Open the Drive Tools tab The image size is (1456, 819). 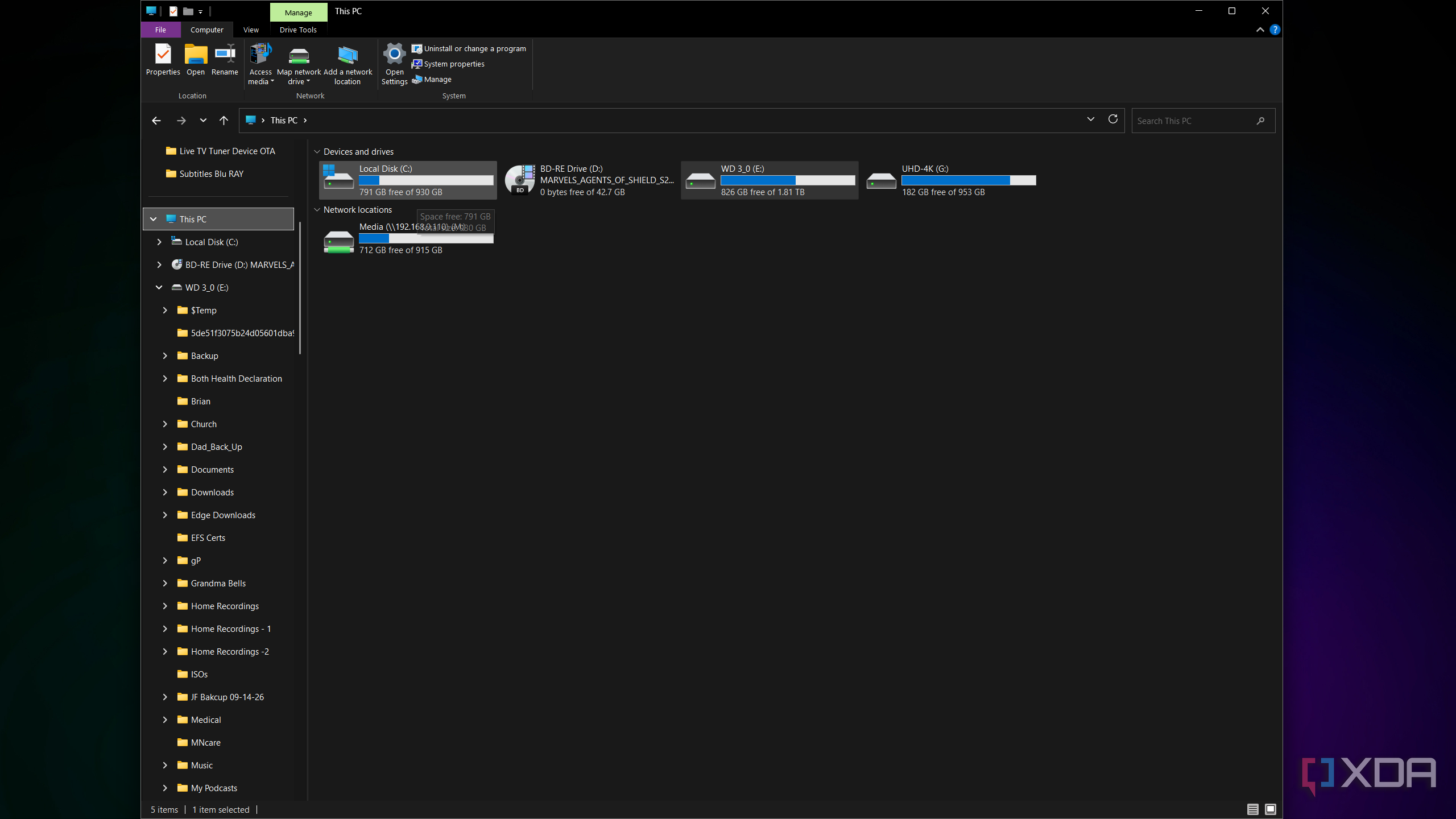(298, 30)
